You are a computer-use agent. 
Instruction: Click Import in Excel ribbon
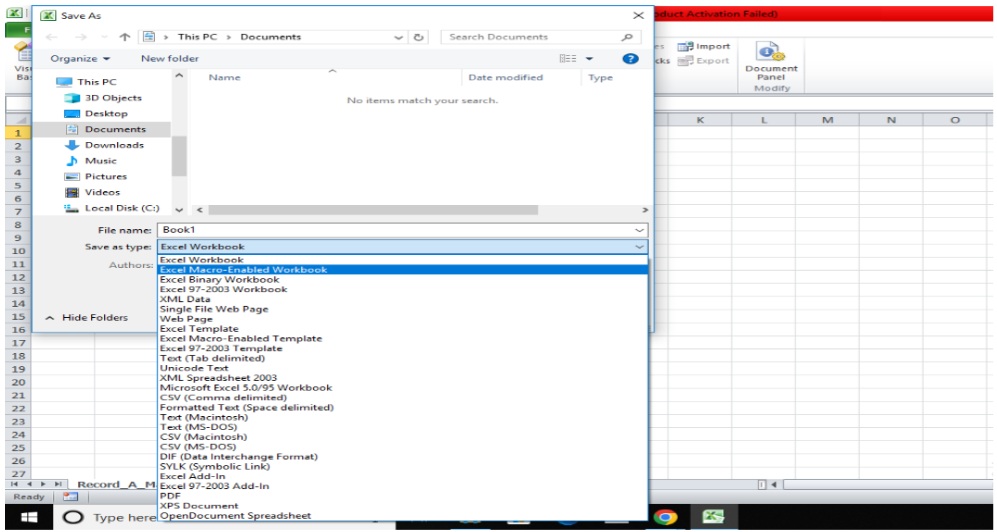704,46
